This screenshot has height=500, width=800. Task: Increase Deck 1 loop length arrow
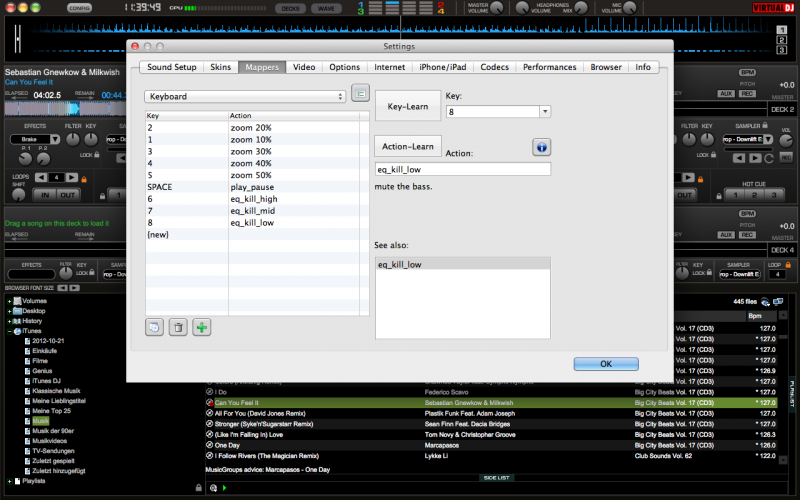tap(72, 178)
